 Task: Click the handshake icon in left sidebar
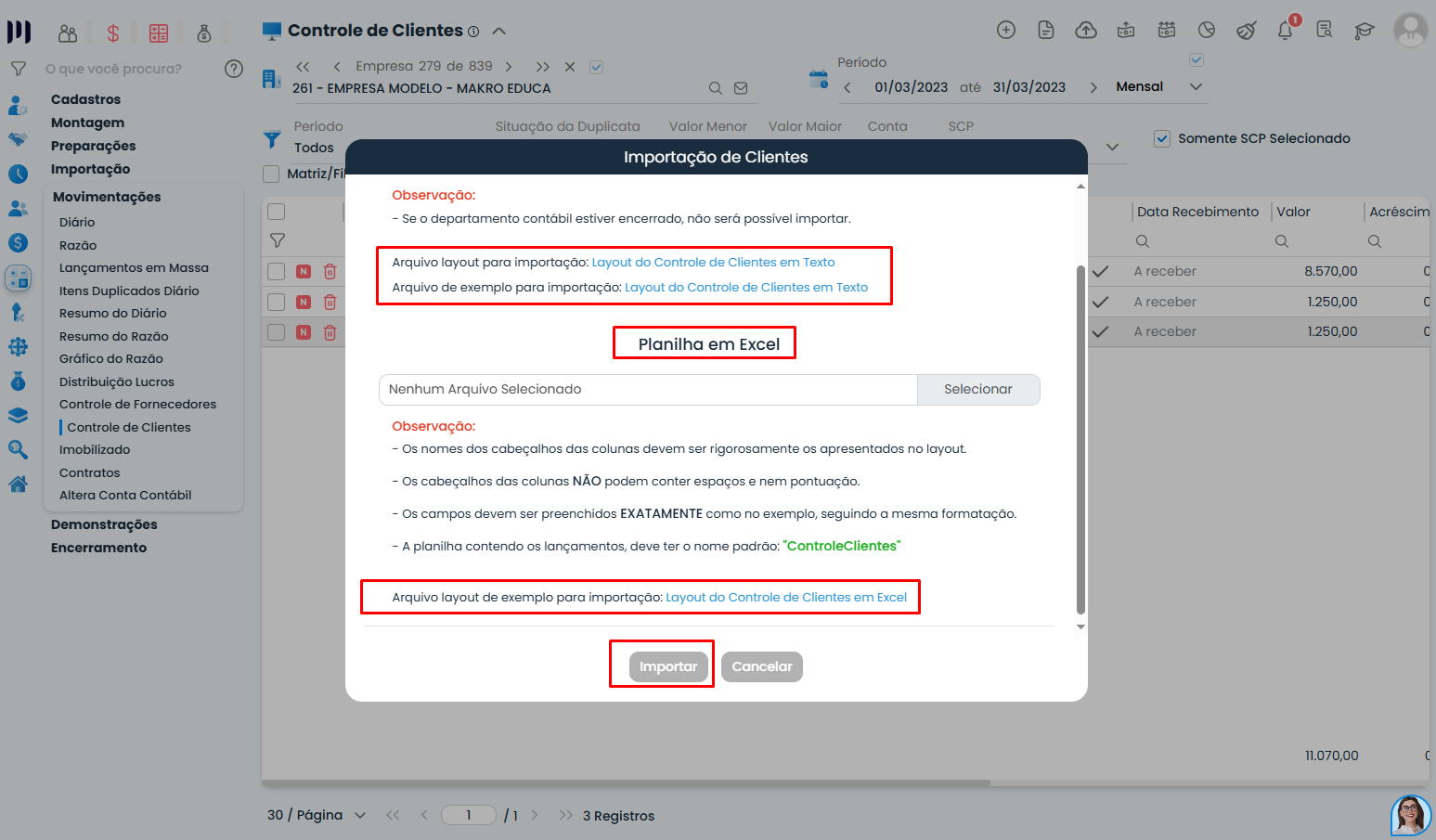pyautogui.click(x=18, y=139)
